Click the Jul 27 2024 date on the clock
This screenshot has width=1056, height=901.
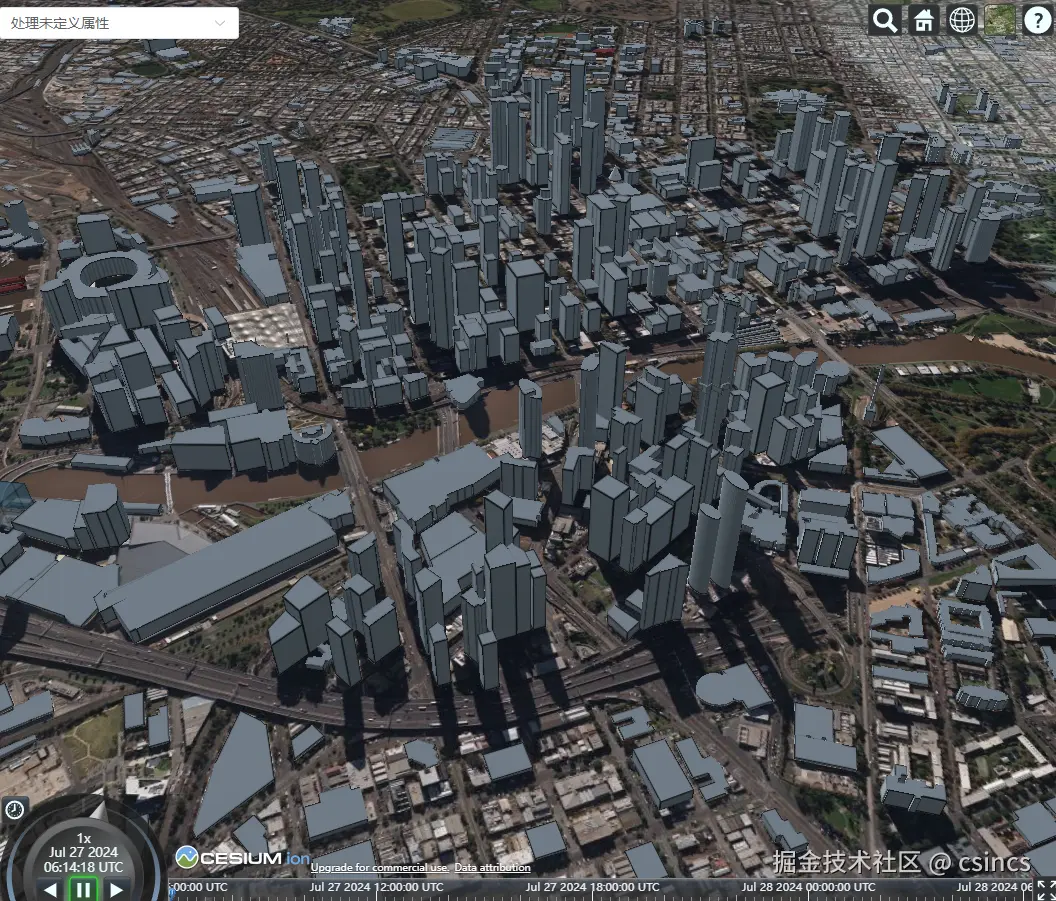84,853
